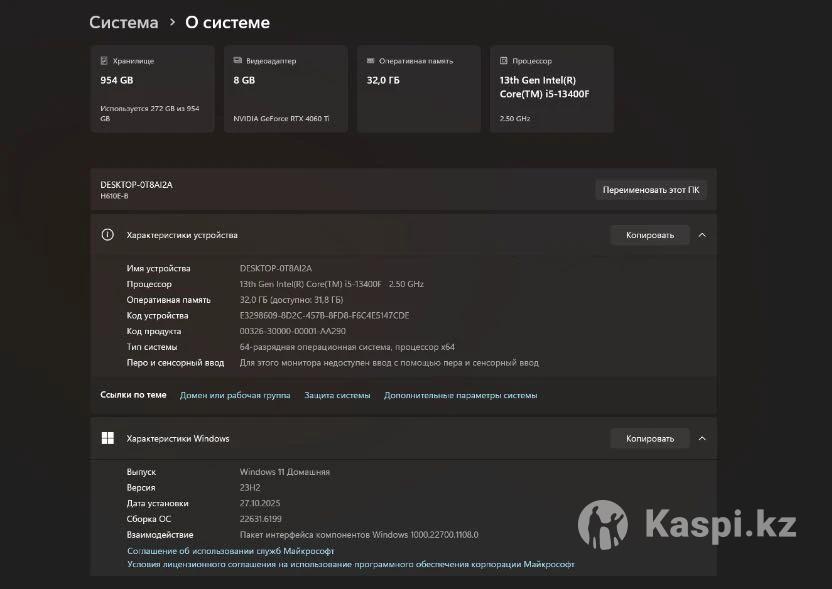Viewport: 832px width, 589px height.
Task: Open Соглашение об использовании служб Майкрософт
Action: [230, 551]
